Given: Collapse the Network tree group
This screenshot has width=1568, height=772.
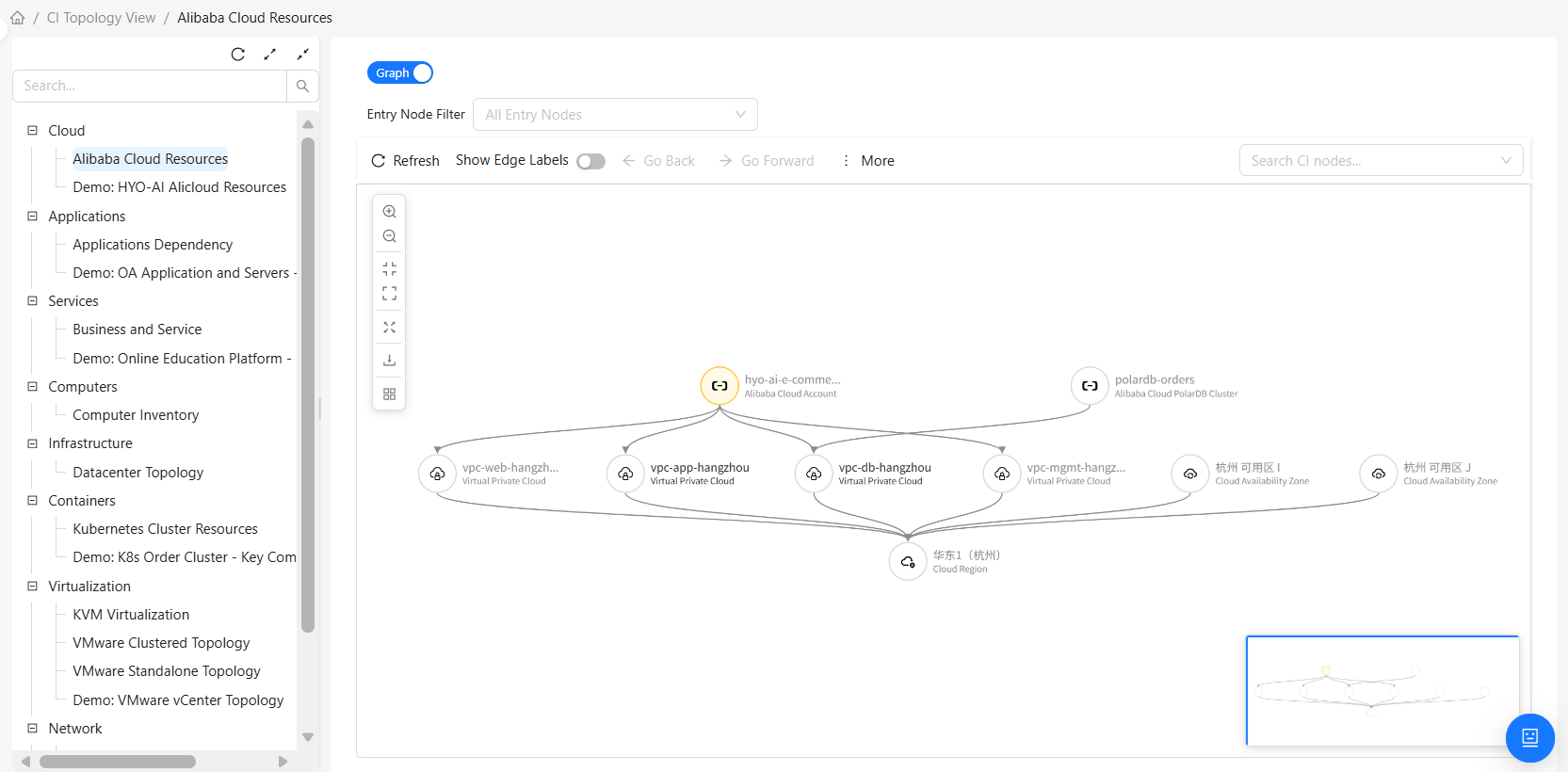Looking at the screenshot, I should pos(32,728).
